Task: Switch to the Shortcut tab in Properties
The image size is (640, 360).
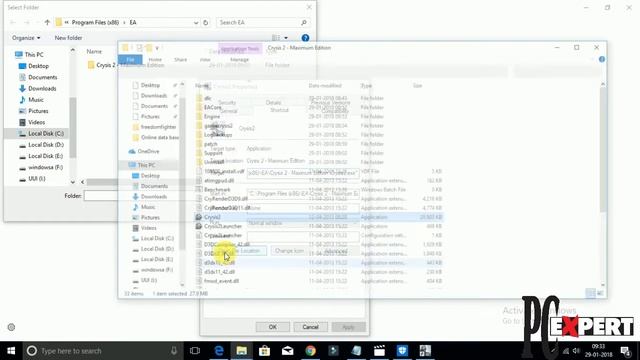Action: (x=280, y=110)
